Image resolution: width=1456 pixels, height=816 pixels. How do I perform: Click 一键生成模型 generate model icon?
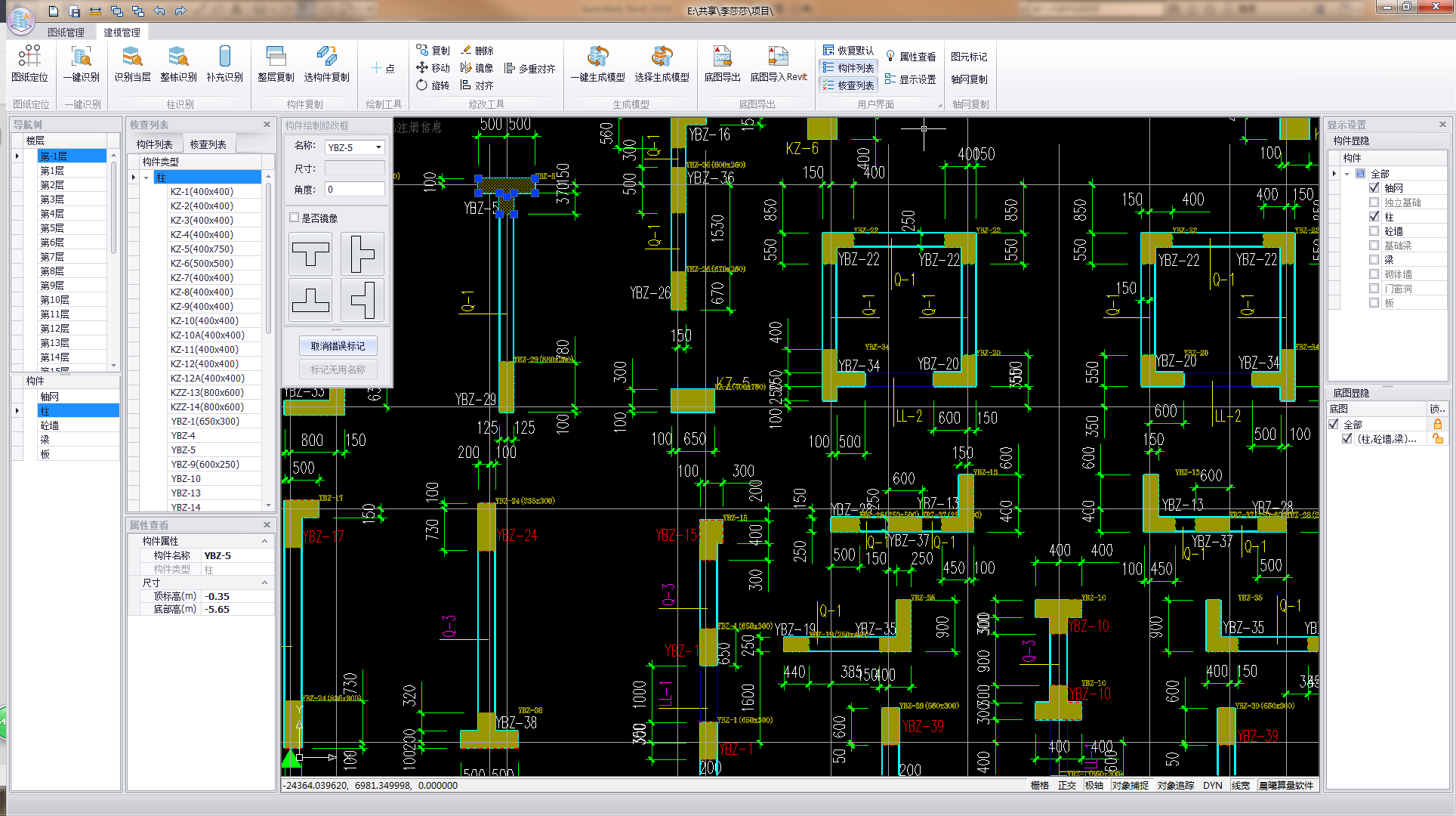pos(597,63)
